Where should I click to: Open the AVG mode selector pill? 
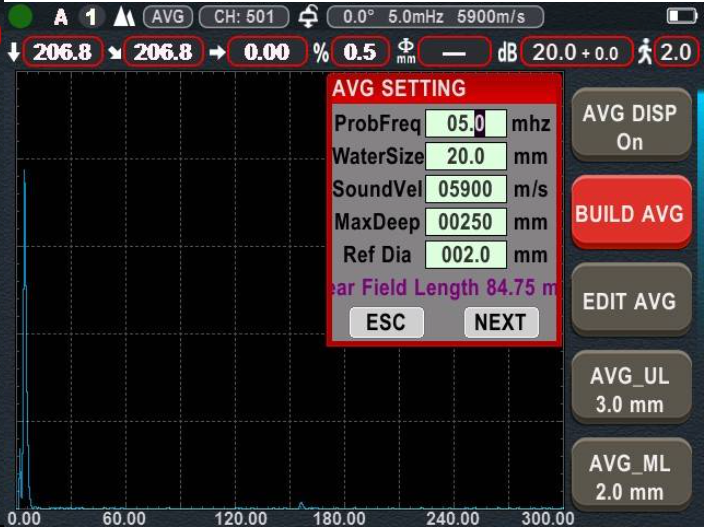167,17
